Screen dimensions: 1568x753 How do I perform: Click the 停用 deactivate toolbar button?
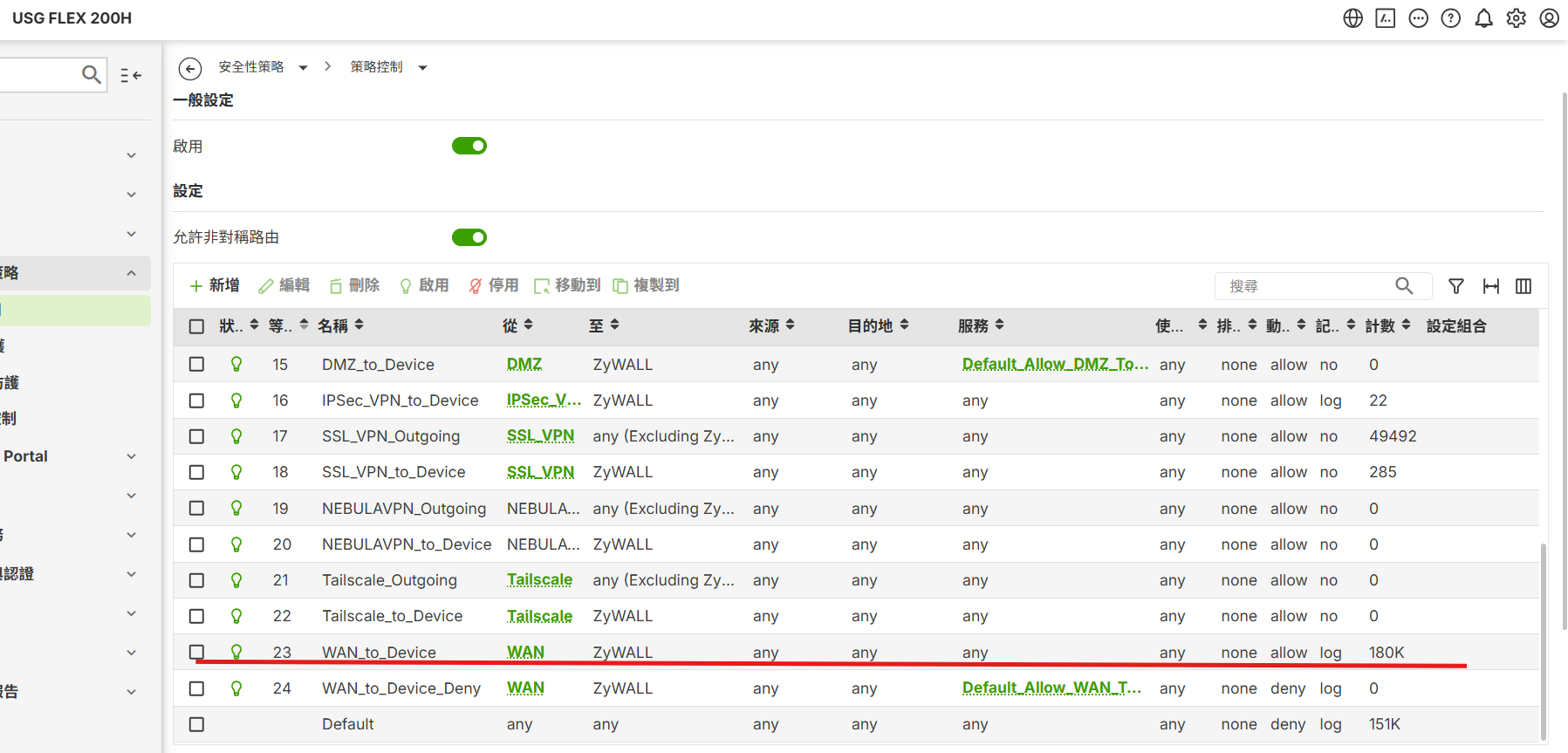[x=494, y=285]
